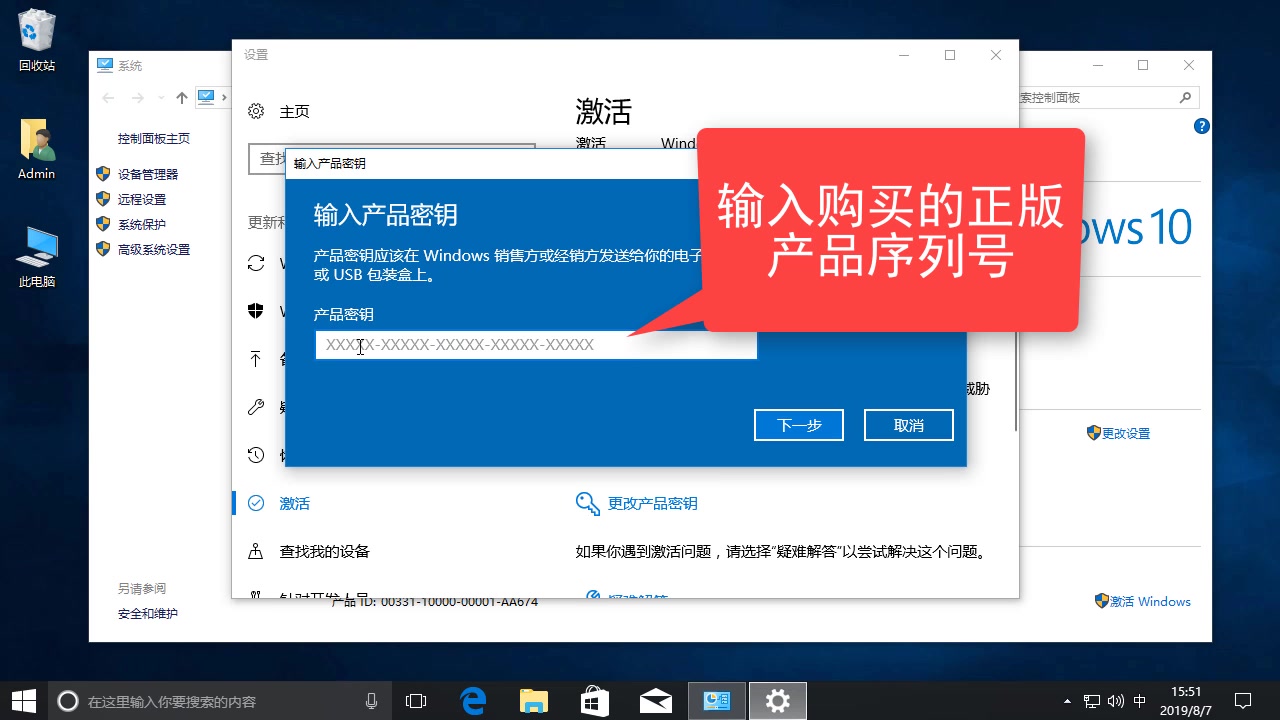Open Windows 更新 via the sync icon in sidebar
Image resolution: width=1280 pixels, height=720 pixels.
pyautogui.click(x=257, y=263)
